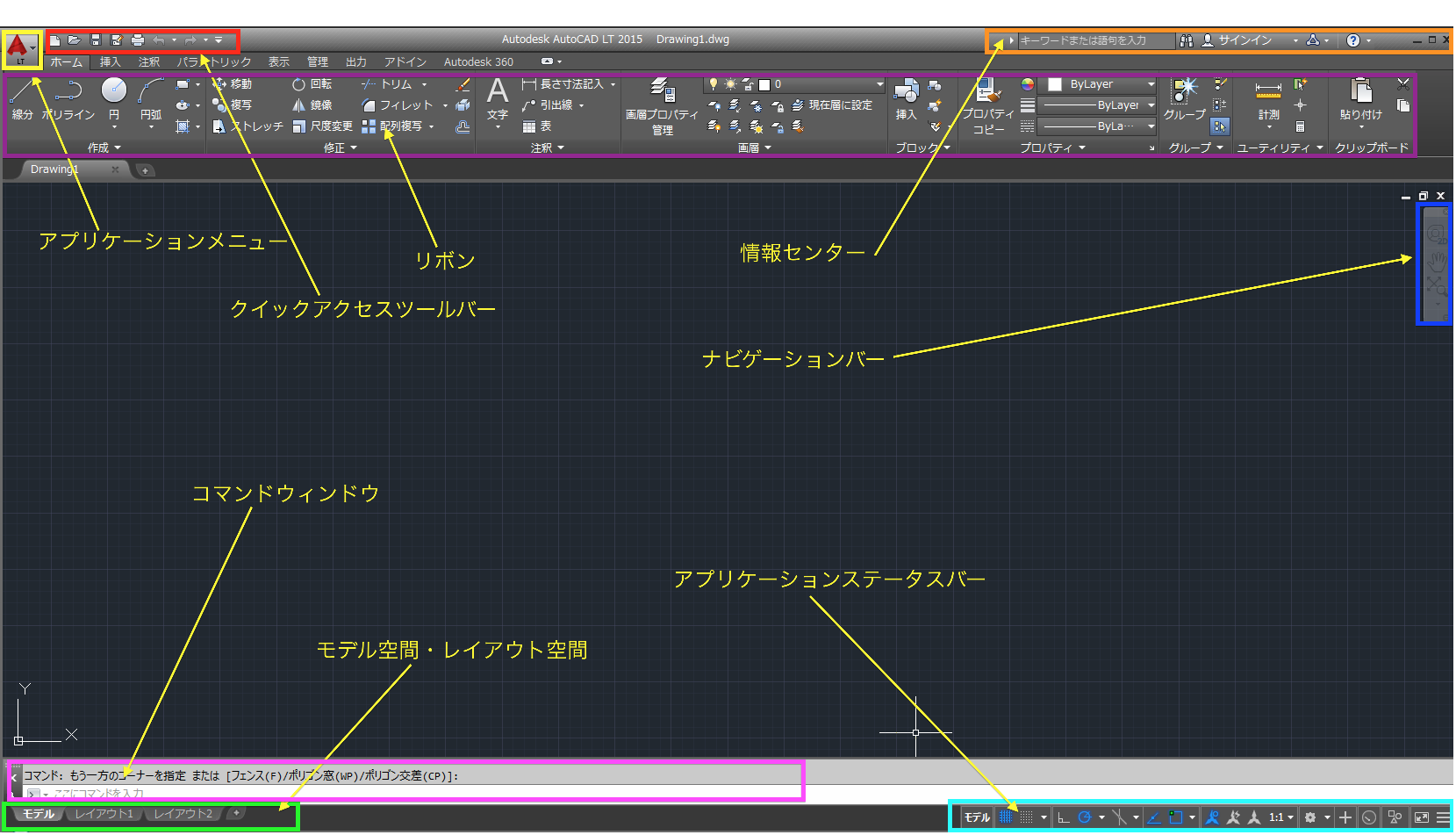Select the Mirror (鏡像) tool
1456x835 pixels.
(x=312, y=105)
